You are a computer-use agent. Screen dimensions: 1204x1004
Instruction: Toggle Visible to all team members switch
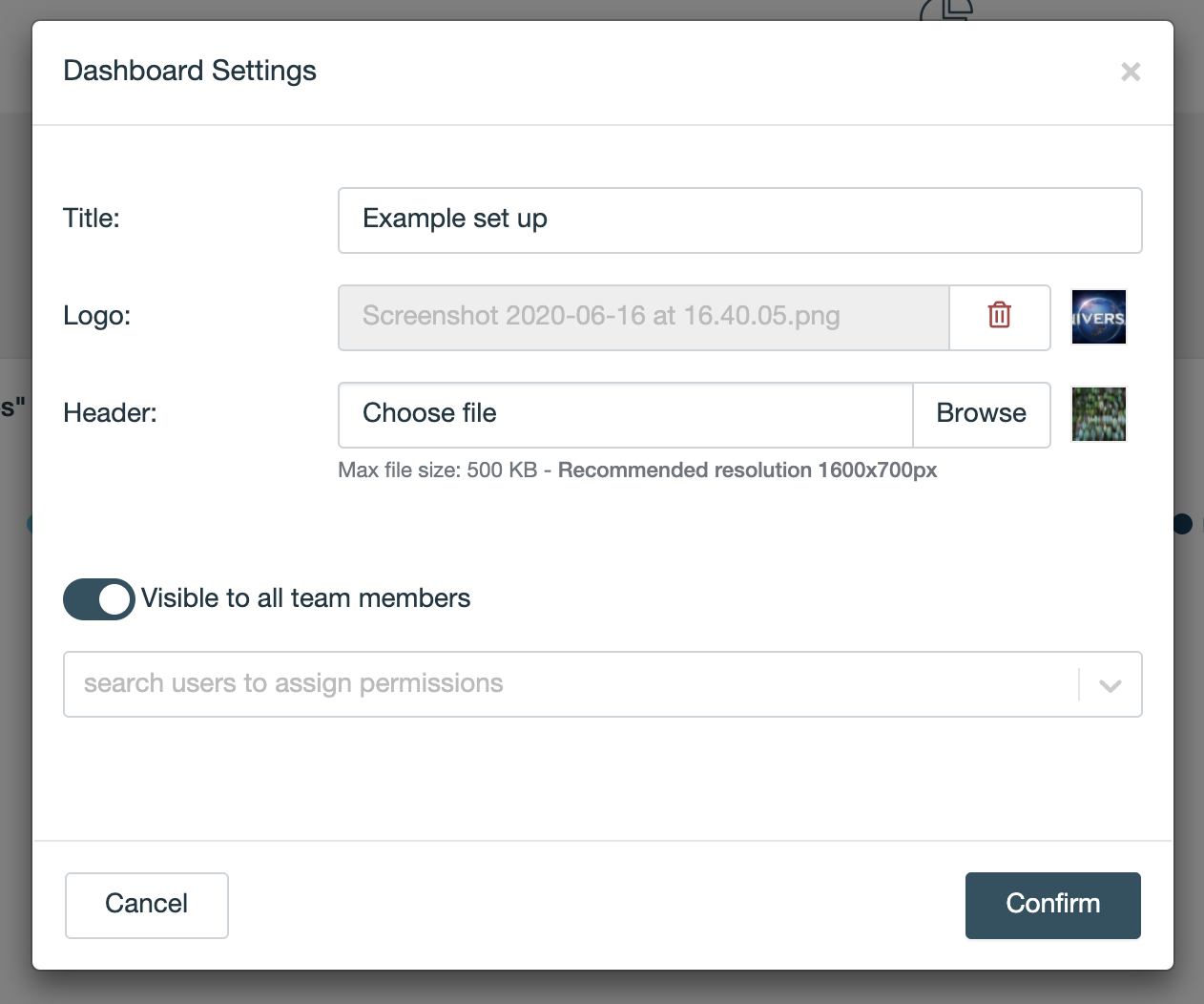tap(99, 599)
